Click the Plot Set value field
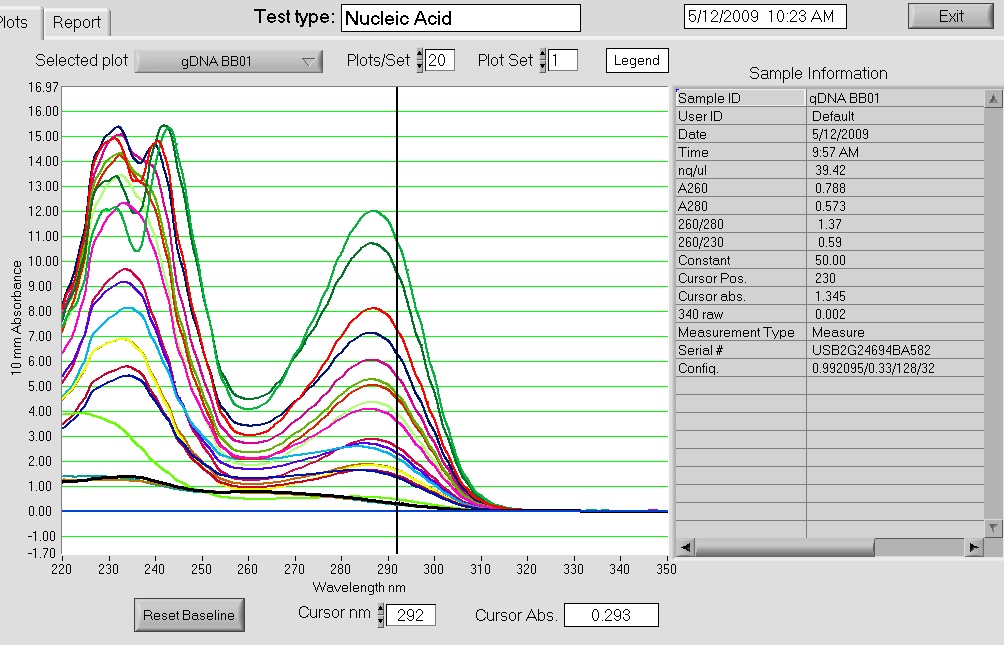 point(563,61)
